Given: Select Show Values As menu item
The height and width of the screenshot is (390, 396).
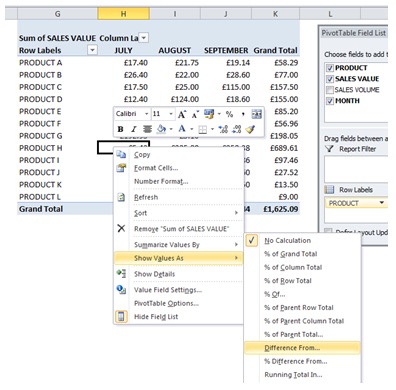Looking at the screenshot, I should coord(178,258).
